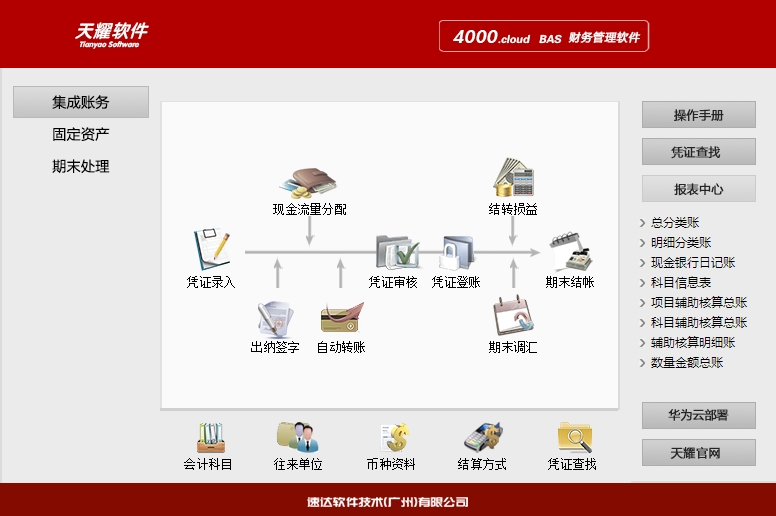Open the 凭证审核 voucher audit icon
The height and width of the screenshot is (516, 776).
click(x=397, y=251)
